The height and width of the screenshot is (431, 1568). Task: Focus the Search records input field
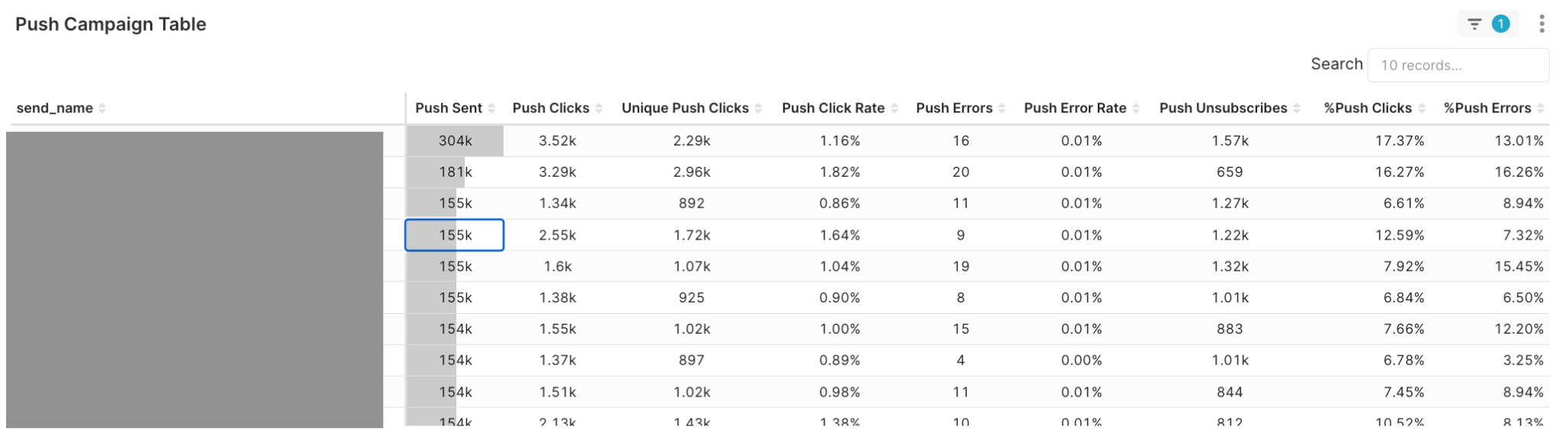[x=1458, y=65]
